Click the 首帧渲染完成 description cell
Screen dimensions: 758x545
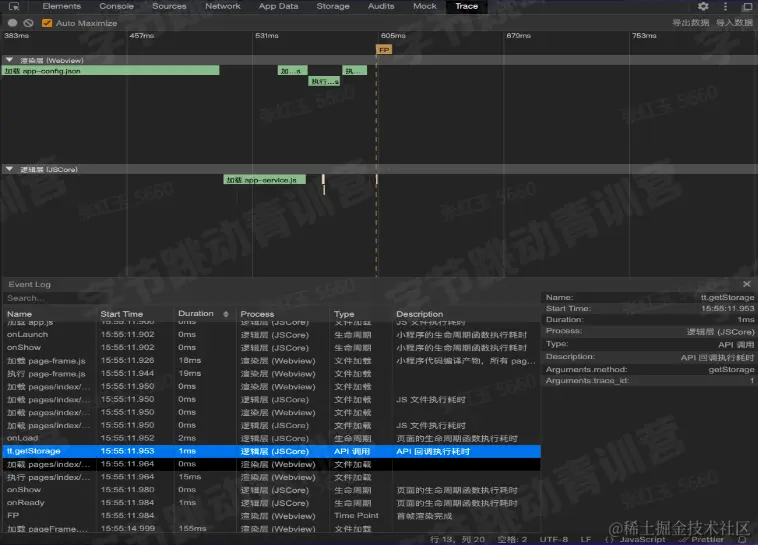(424, 516)
